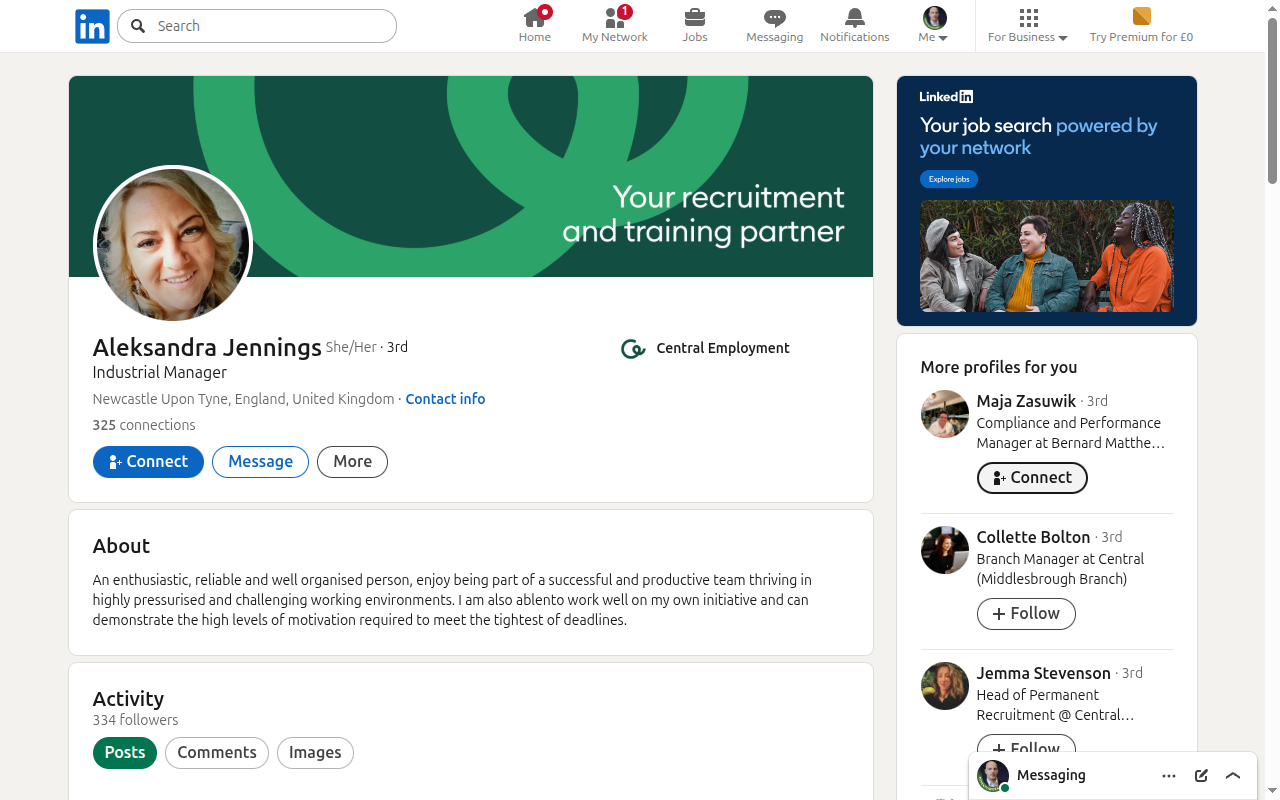Open My Network from the nav bar

coord(615,26)
